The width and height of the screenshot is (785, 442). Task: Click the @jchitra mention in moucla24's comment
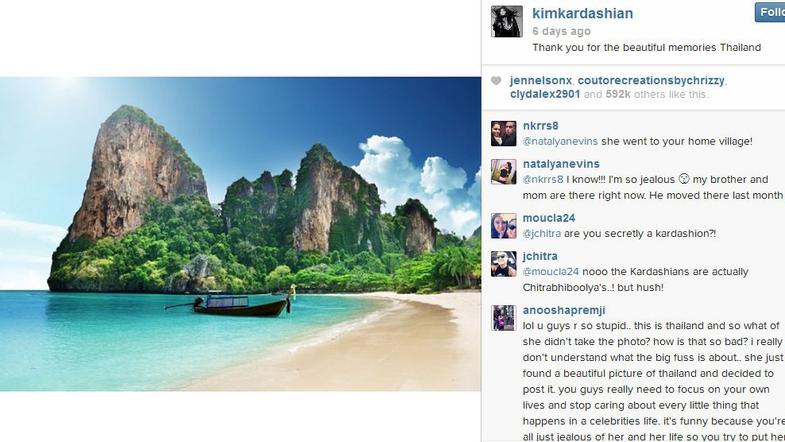click(x=541, y=233)
